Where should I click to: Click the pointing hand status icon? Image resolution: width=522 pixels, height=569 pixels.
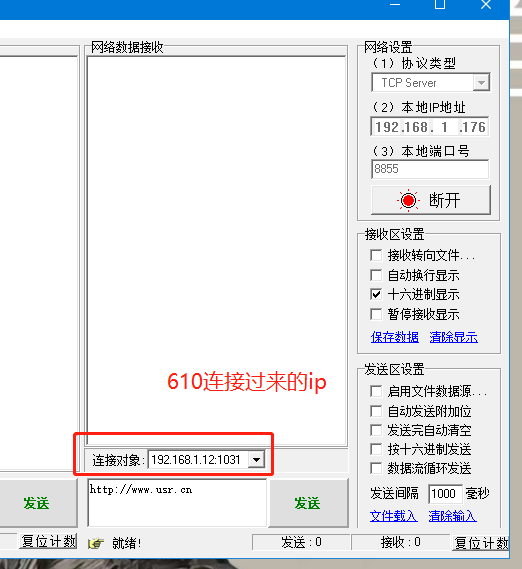(96, 543)
